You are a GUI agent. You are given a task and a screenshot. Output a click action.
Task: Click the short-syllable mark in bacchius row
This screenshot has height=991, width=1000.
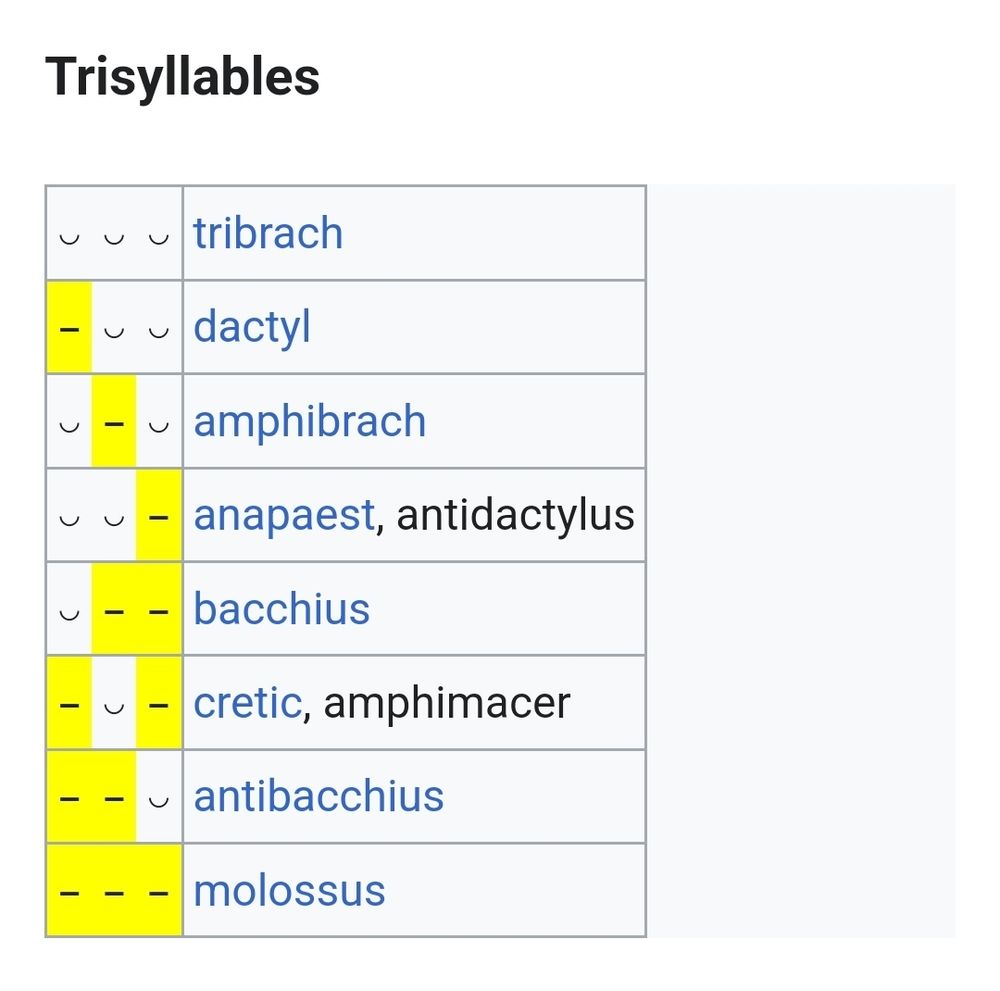pyautogui.click(x=70, y=613)
